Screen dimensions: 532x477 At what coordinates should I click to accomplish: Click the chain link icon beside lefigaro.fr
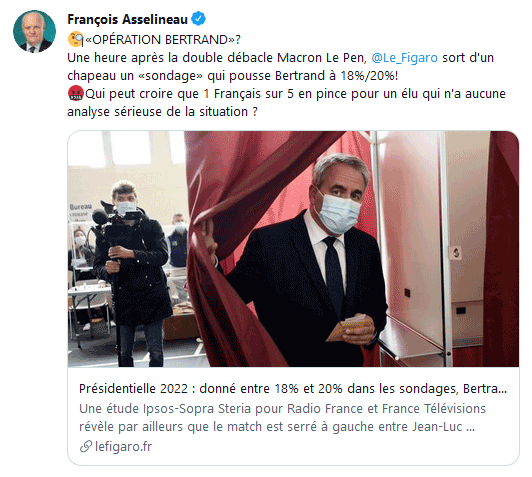pyautogui.click(x=86, y=446)
